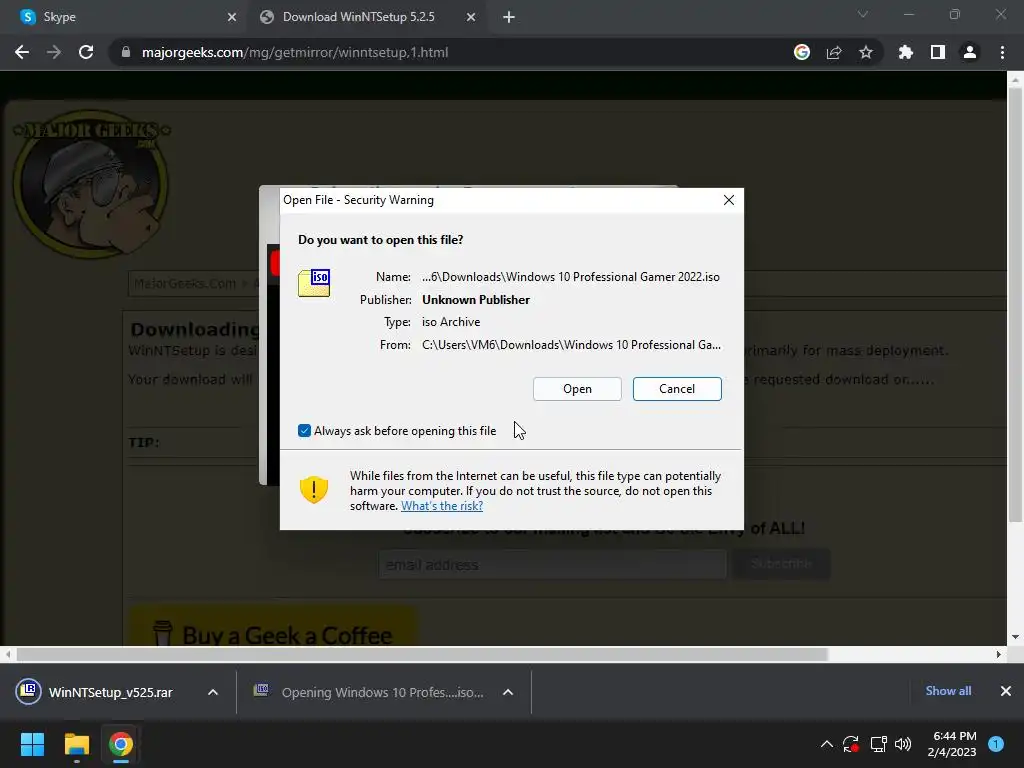The width and height of the screenshot is (1024, 768).
Task: Click the iso file icon in the dialog
Action: click(x=314, y=283)
